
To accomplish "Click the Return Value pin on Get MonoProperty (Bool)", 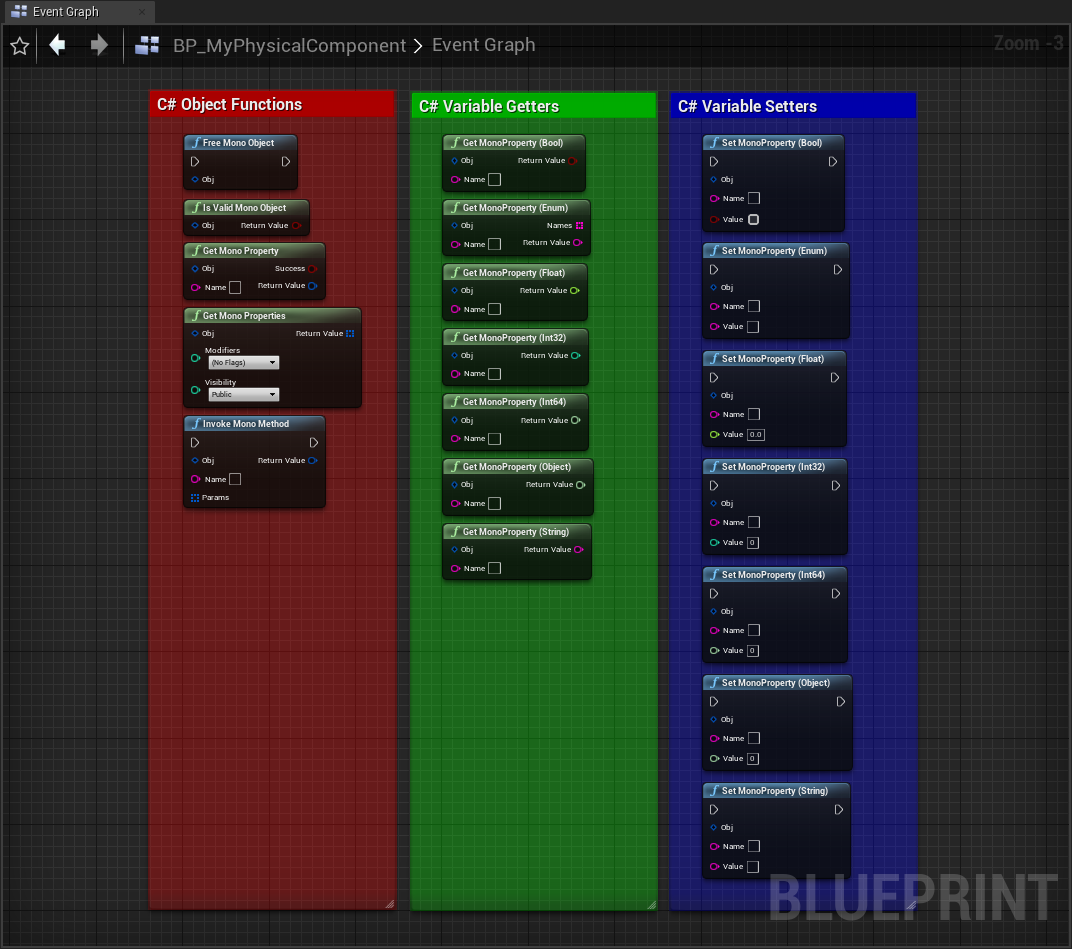I will click(x=573, y=161).
